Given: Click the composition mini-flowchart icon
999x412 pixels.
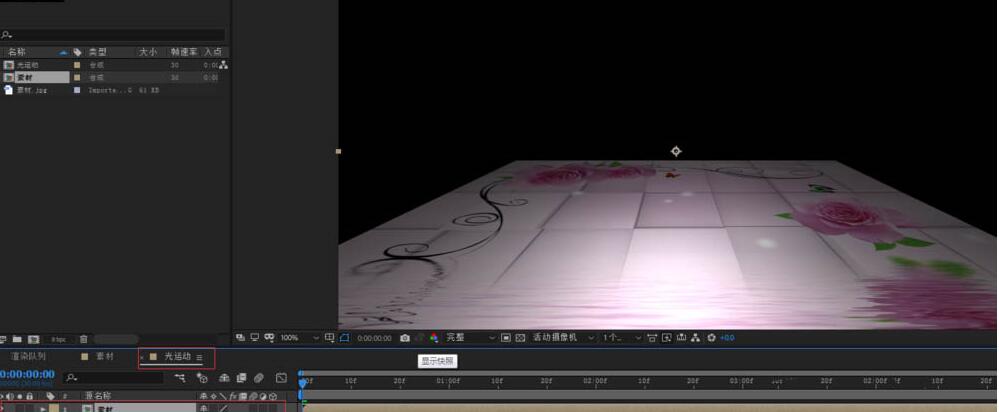Looking at the screenshot, I should tap(180, 378).
